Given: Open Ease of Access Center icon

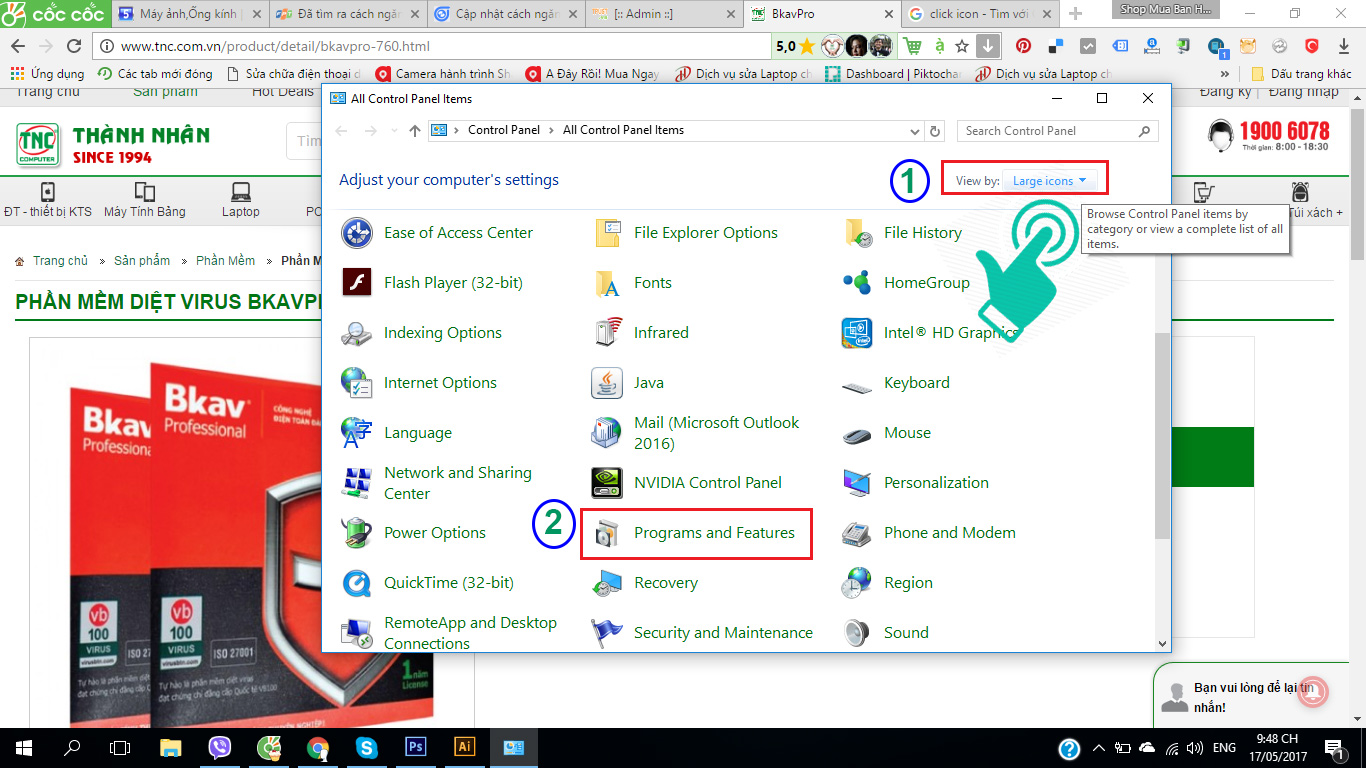Looking at the screenshot, I should 357,233.
